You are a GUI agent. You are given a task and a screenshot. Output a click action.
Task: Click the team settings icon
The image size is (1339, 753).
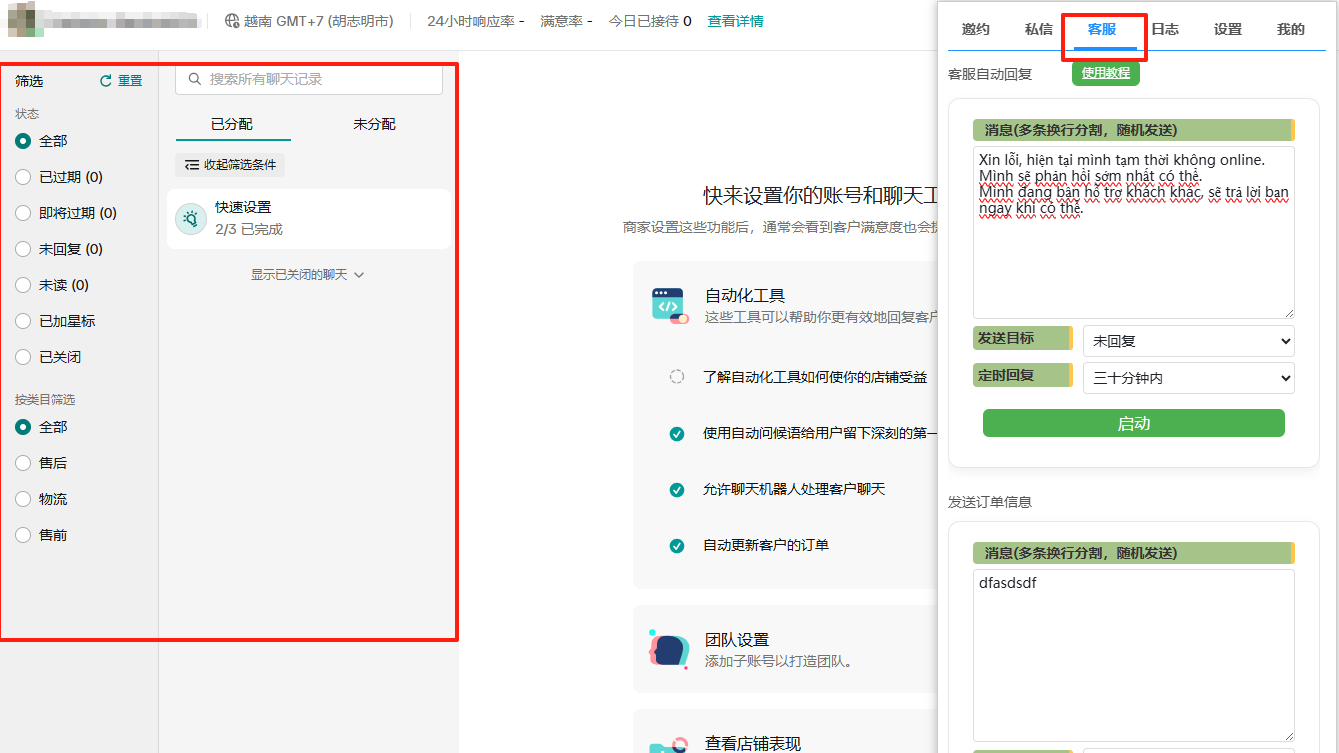pos(669,649)
